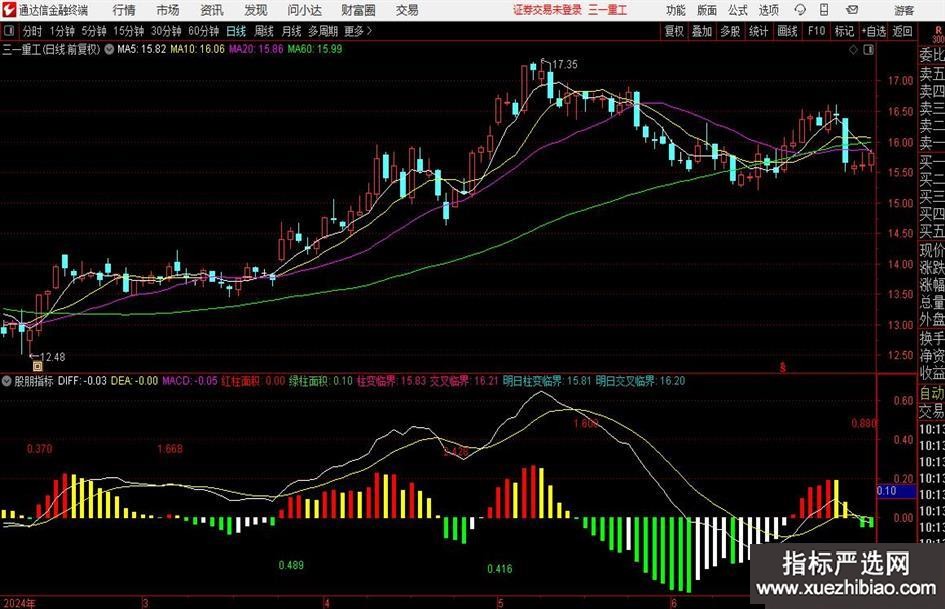Switch to the 1分钟 period
Image resolution: width=945 pixels, height=609 pixels.
coord(62,31)
